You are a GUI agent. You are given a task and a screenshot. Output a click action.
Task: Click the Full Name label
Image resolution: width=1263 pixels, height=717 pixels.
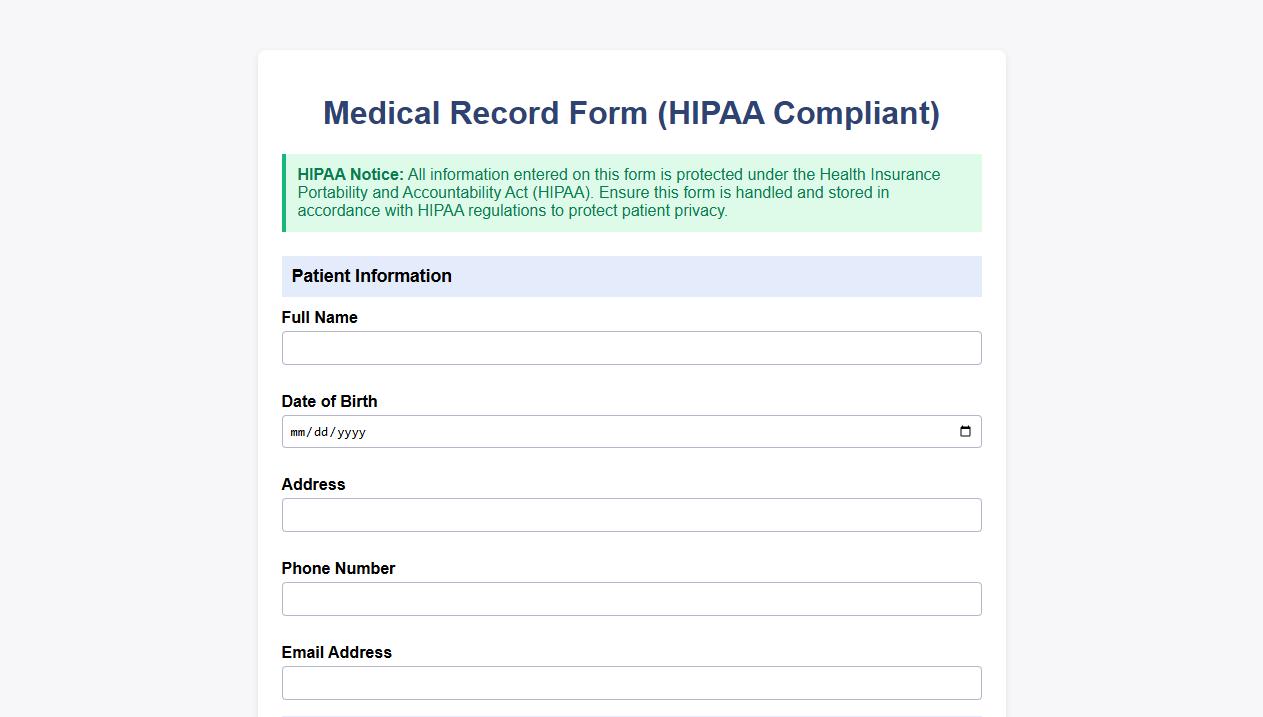pos(319,317)
